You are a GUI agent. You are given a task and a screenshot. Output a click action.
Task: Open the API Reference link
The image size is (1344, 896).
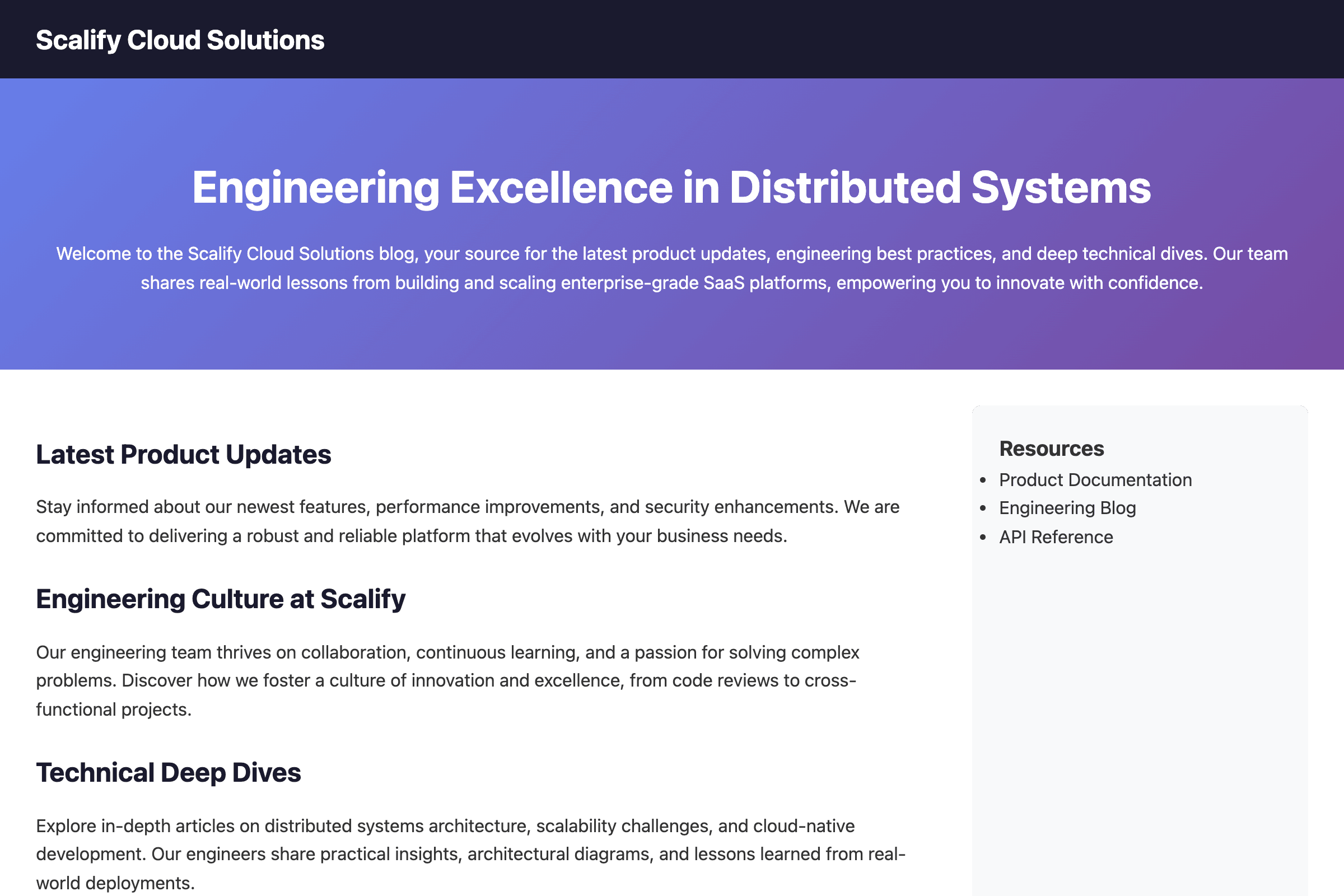1056,537
